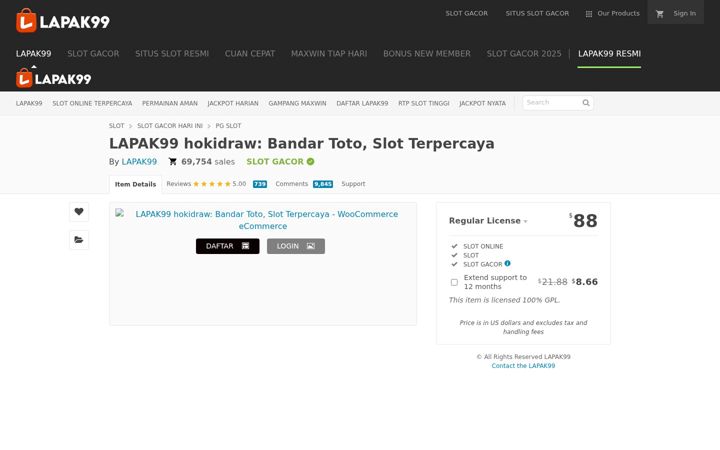The width and height of the screenshot is (720, 450).
Task: Open the author LAPAK99 link after By
Action: click(139, 162)
